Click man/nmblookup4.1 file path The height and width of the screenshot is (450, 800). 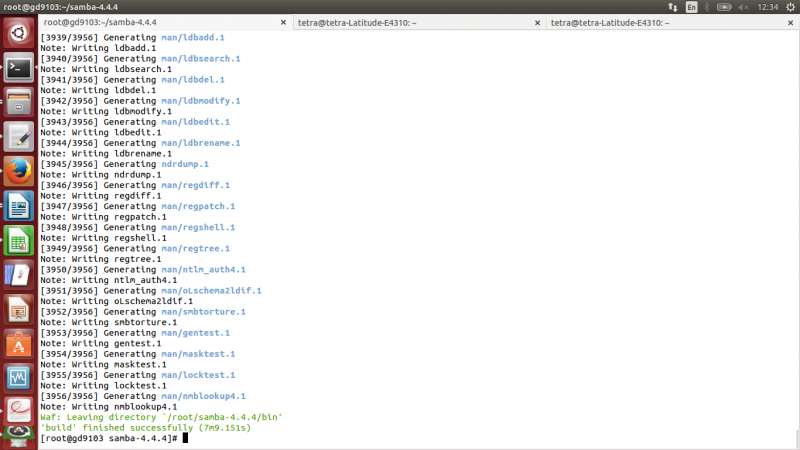coord(203,396)
